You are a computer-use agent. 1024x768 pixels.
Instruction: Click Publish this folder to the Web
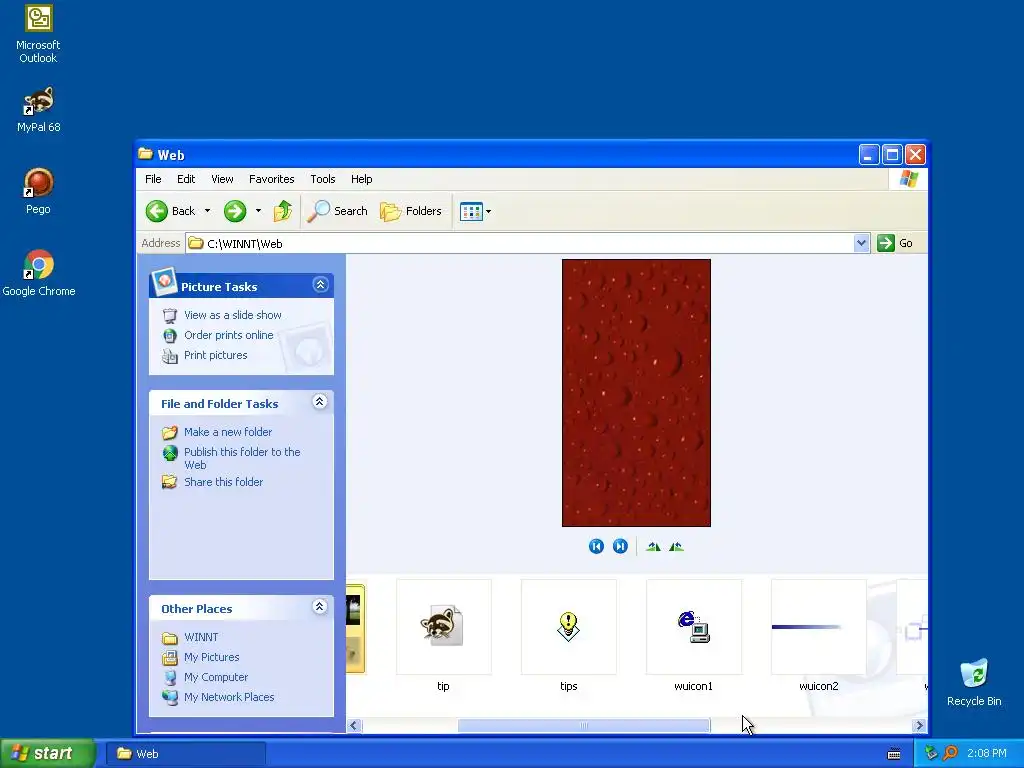coord(242,458)
